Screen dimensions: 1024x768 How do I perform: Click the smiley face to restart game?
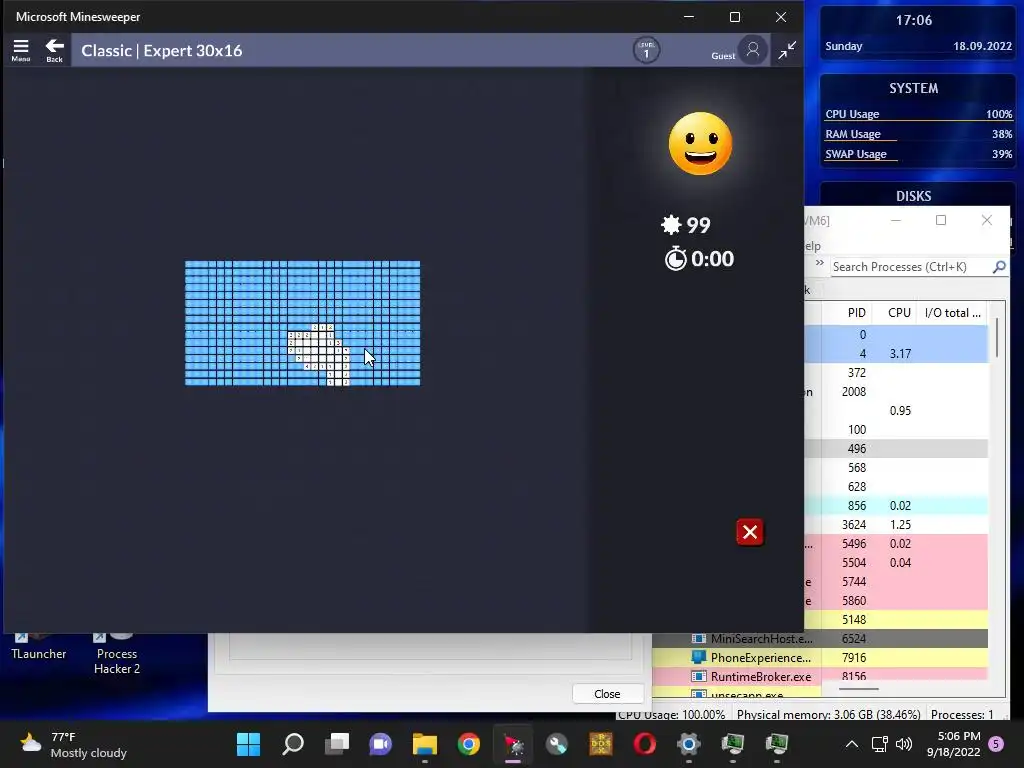pos(700,144)
